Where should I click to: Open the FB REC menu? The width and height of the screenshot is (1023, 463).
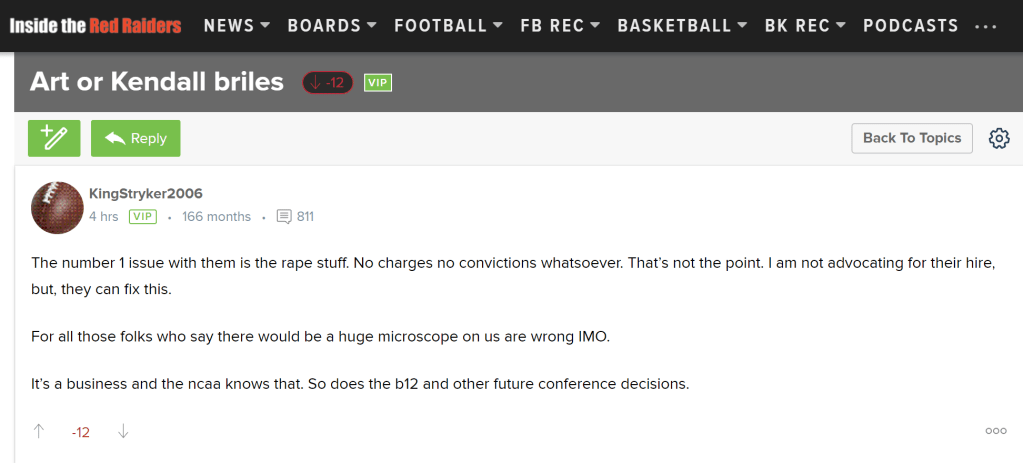click(559, 26)
